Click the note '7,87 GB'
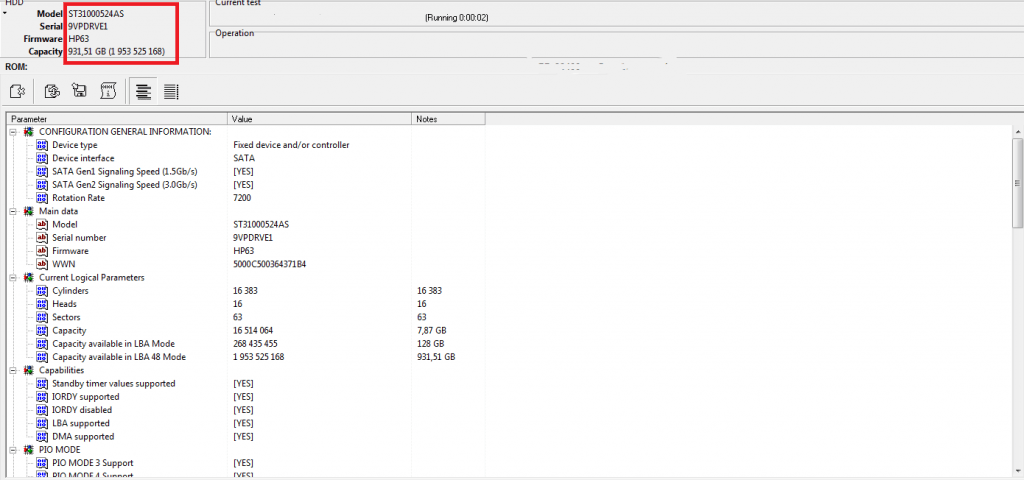Screen dimensions: 1024x480 tap(432, 330)
